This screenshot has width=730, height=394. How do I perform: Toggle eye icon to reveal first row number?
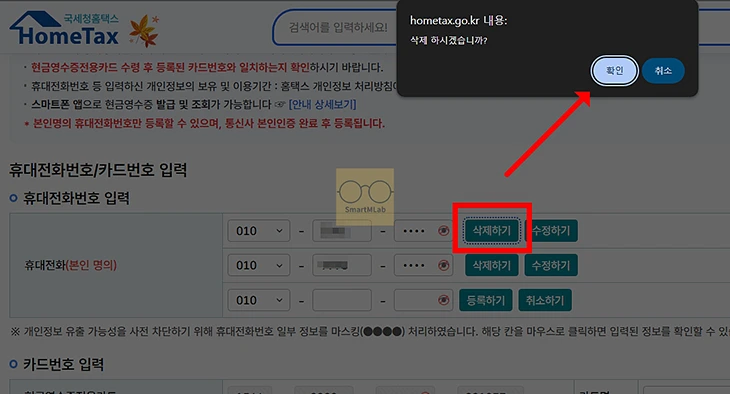pyautogui.click(x=444, y=231)
